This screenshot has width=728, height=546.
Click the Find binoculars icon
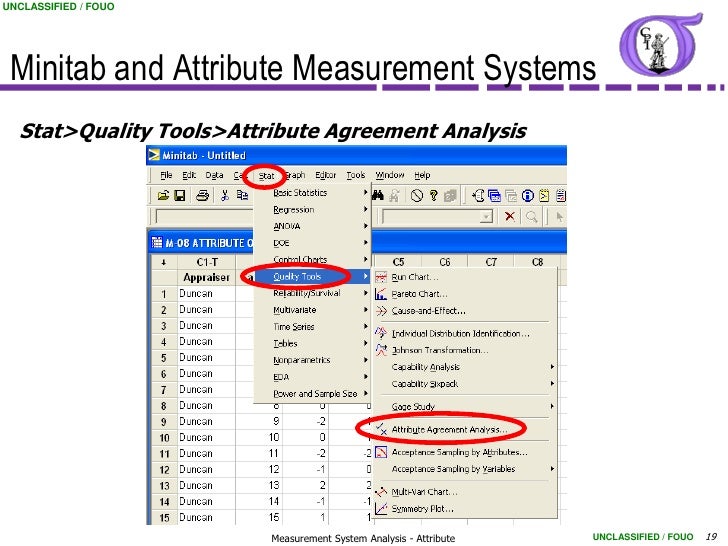tap(378, 196)
